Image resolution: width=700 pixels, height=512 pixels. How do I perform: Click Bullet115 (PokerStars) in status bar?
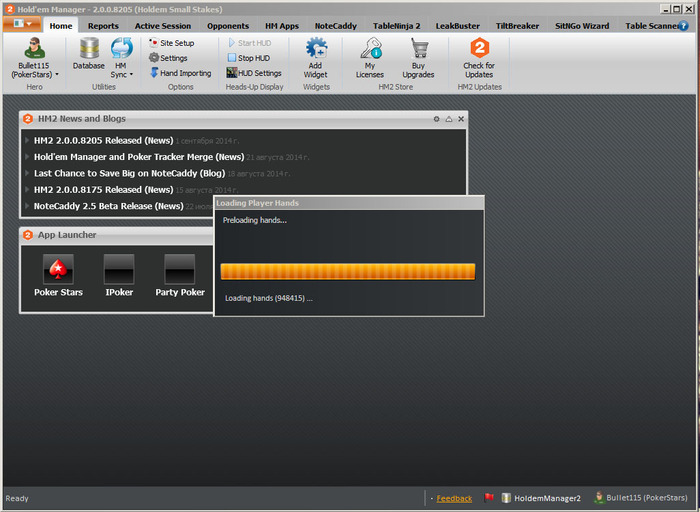coord(641,497)
